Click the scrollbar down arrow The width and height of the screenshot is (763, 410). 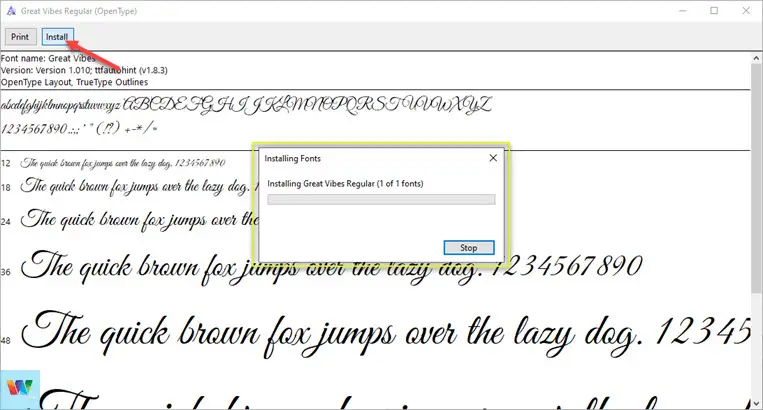click(x=756, y=404)
